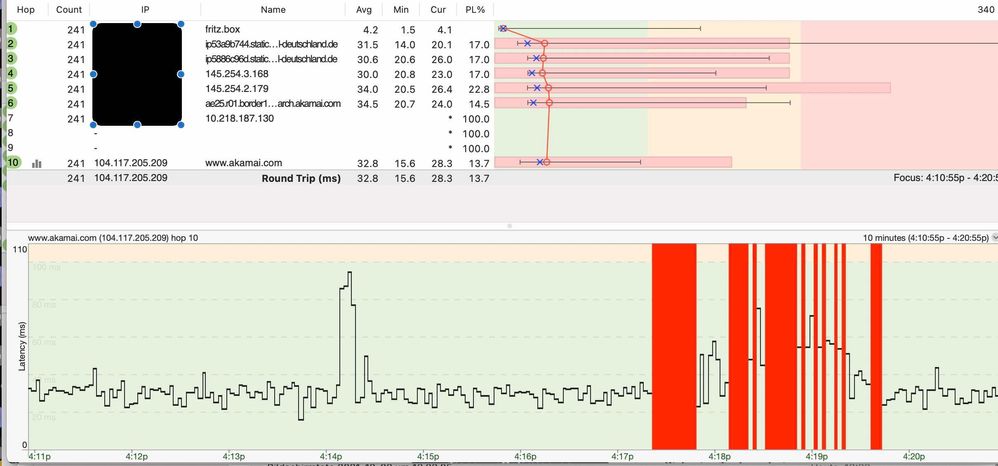The width and height of the screenshot is (998, 466).
Task: Click the hop 5 latency bar in the trace graph
Action: [x=692, y=88]
